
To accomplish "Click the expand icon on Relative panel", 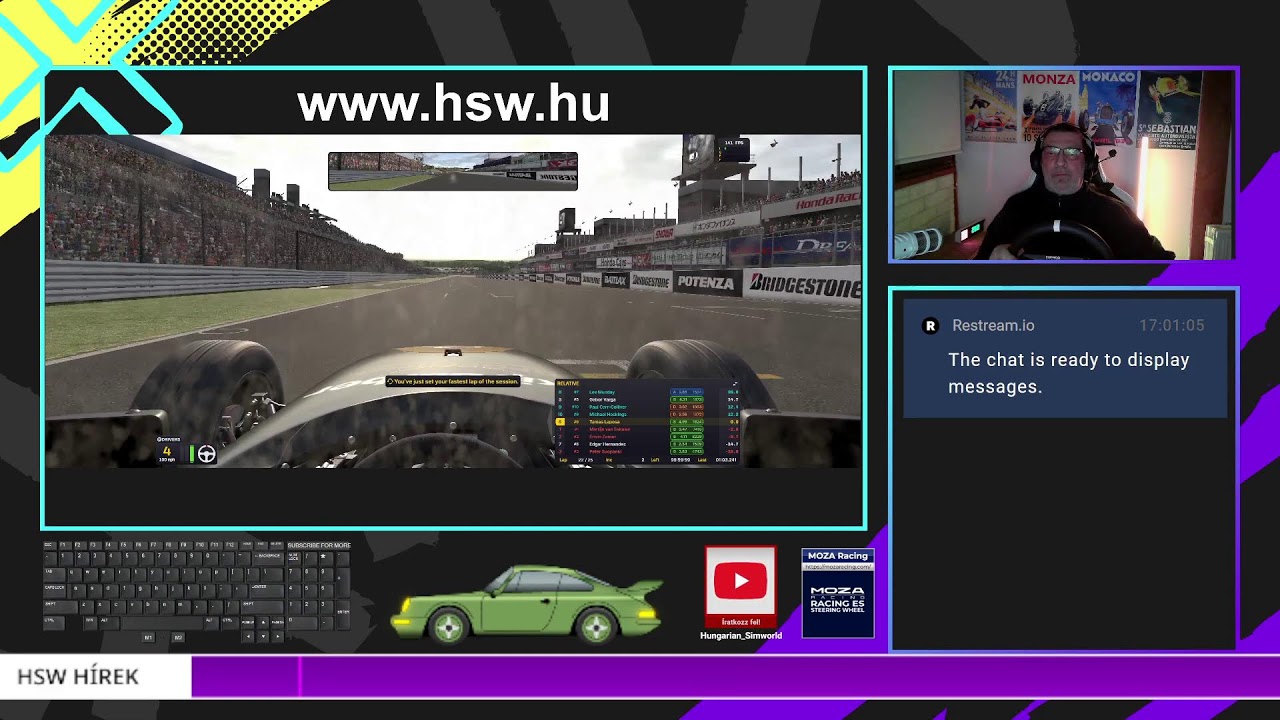I will coord(735,384).
